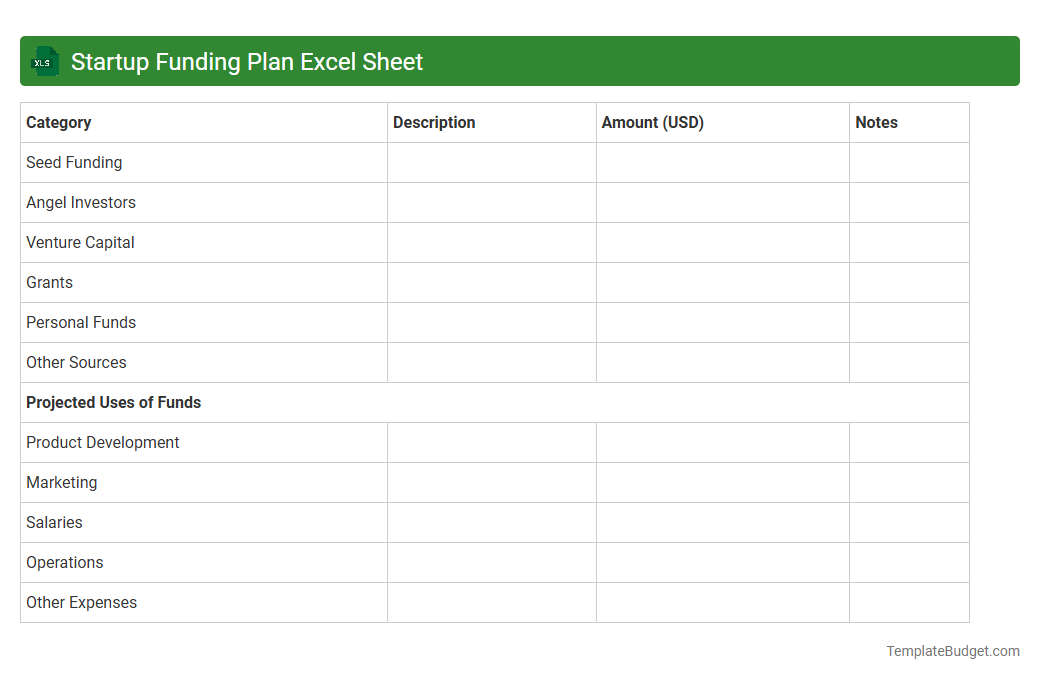Select the Operations row label

(64, 562)
